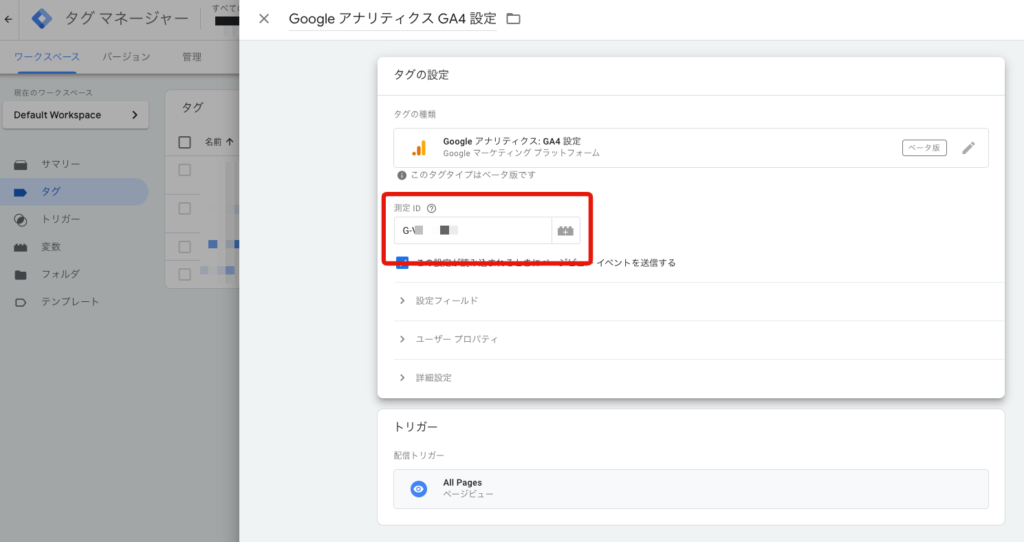The image size is (1024, 542).
Task: Check the third tag row checkbox
Action: (185, 247)
